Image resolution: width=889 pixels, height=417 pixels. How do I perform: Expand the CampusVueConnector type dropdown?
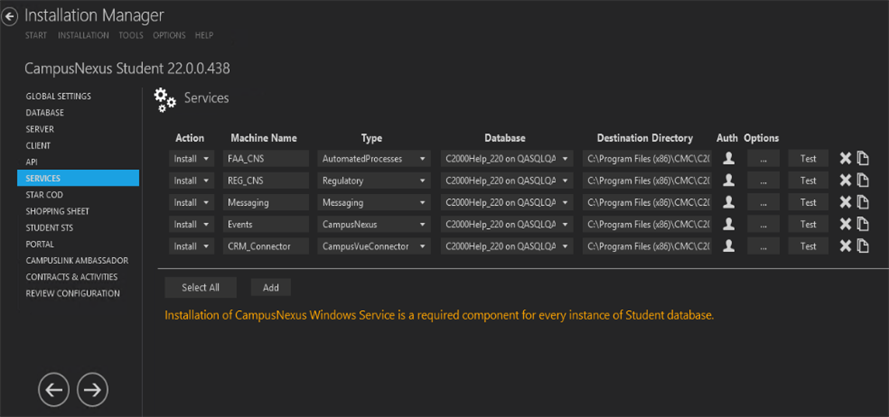tap(374, 246)
